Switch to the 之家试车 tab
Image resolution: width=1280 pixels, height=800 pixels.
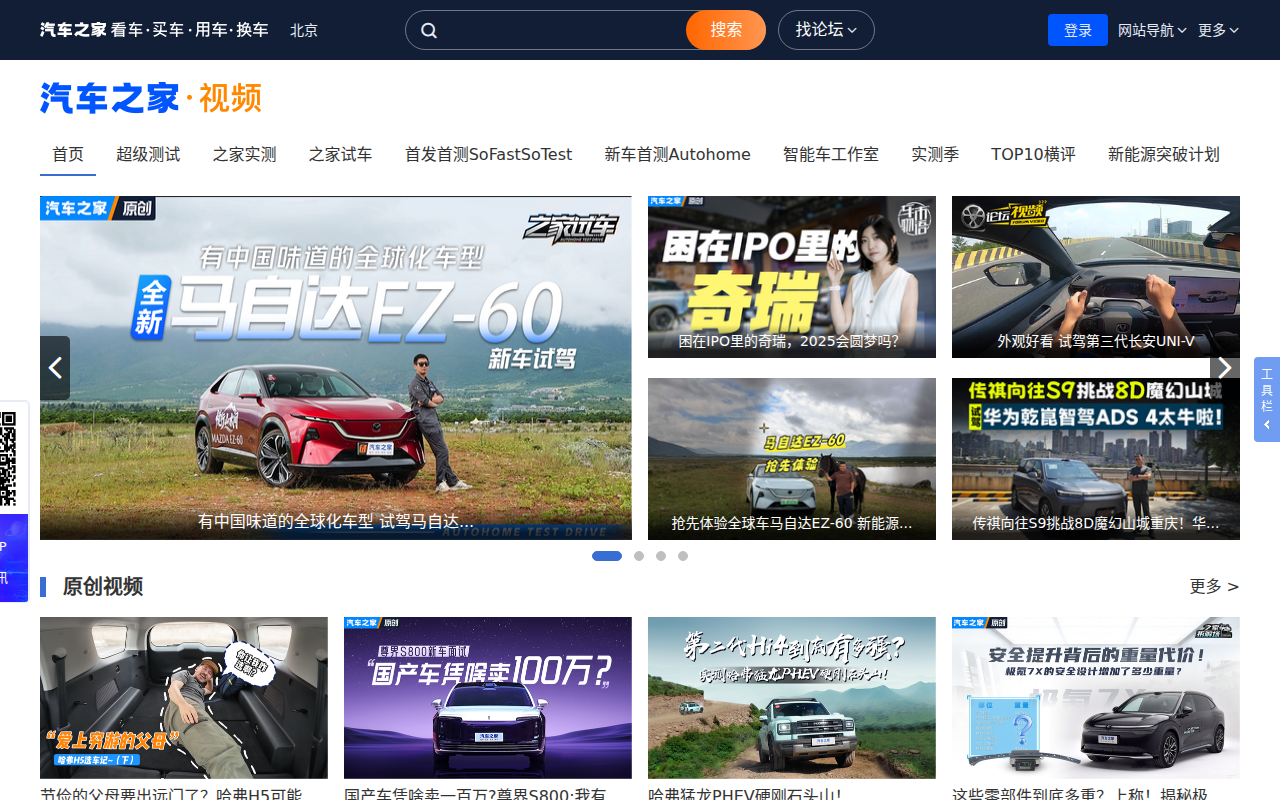(340, 154)
